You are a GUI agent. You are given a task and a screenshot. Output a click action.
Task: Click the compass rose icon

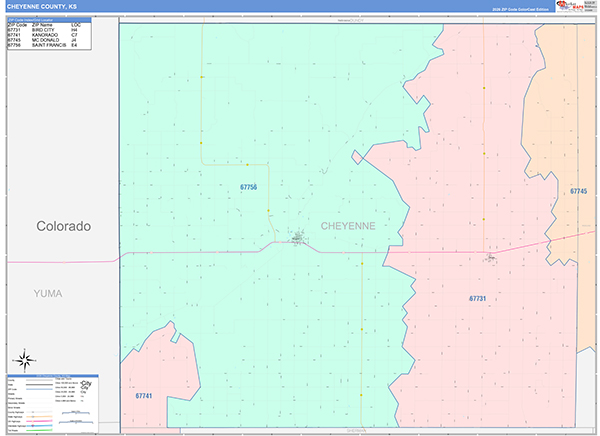pyautogui.click(x=24, y=360)
